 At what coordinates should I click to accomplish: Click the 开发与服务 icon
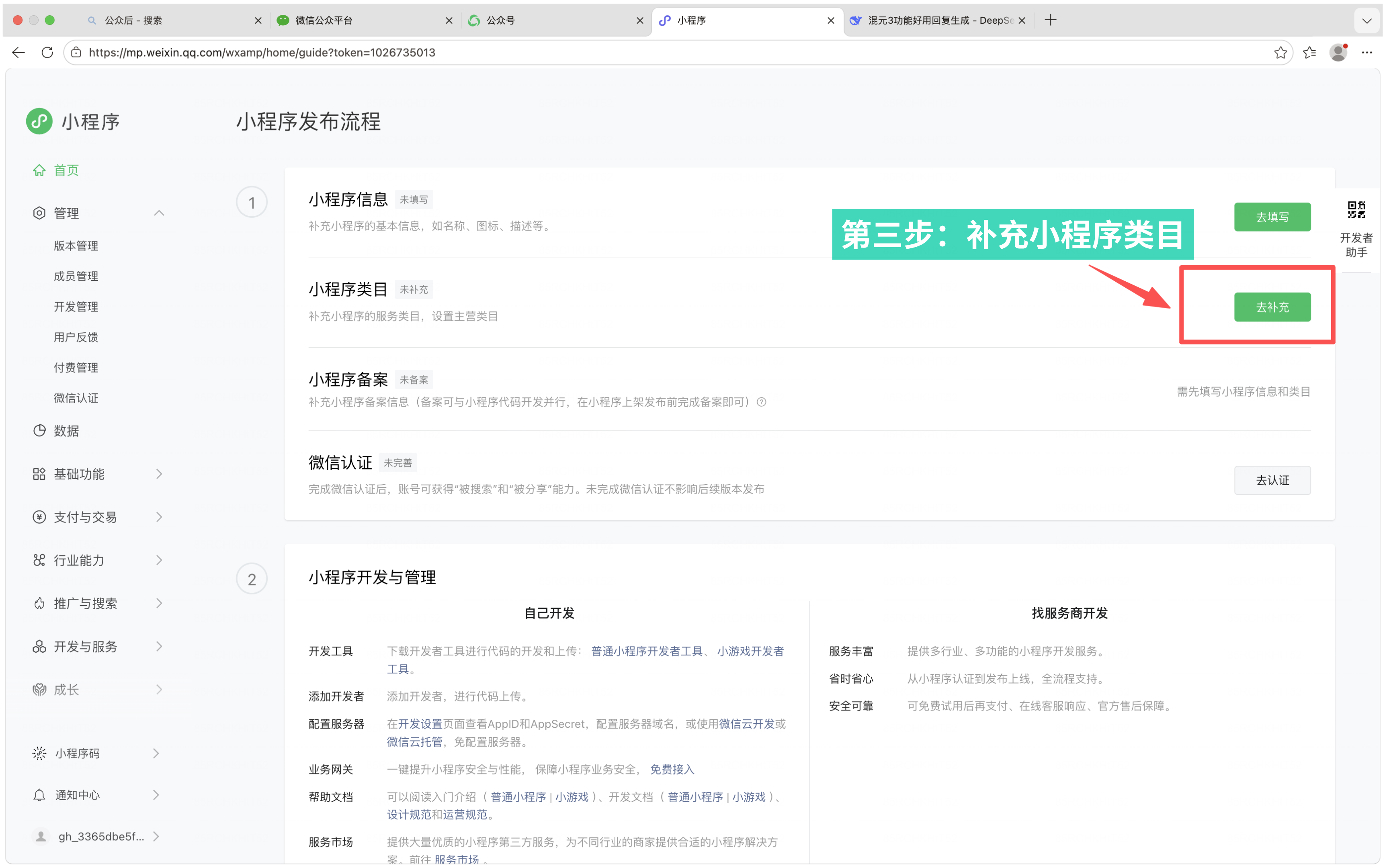pyautogui.click(x=39, y=647)
